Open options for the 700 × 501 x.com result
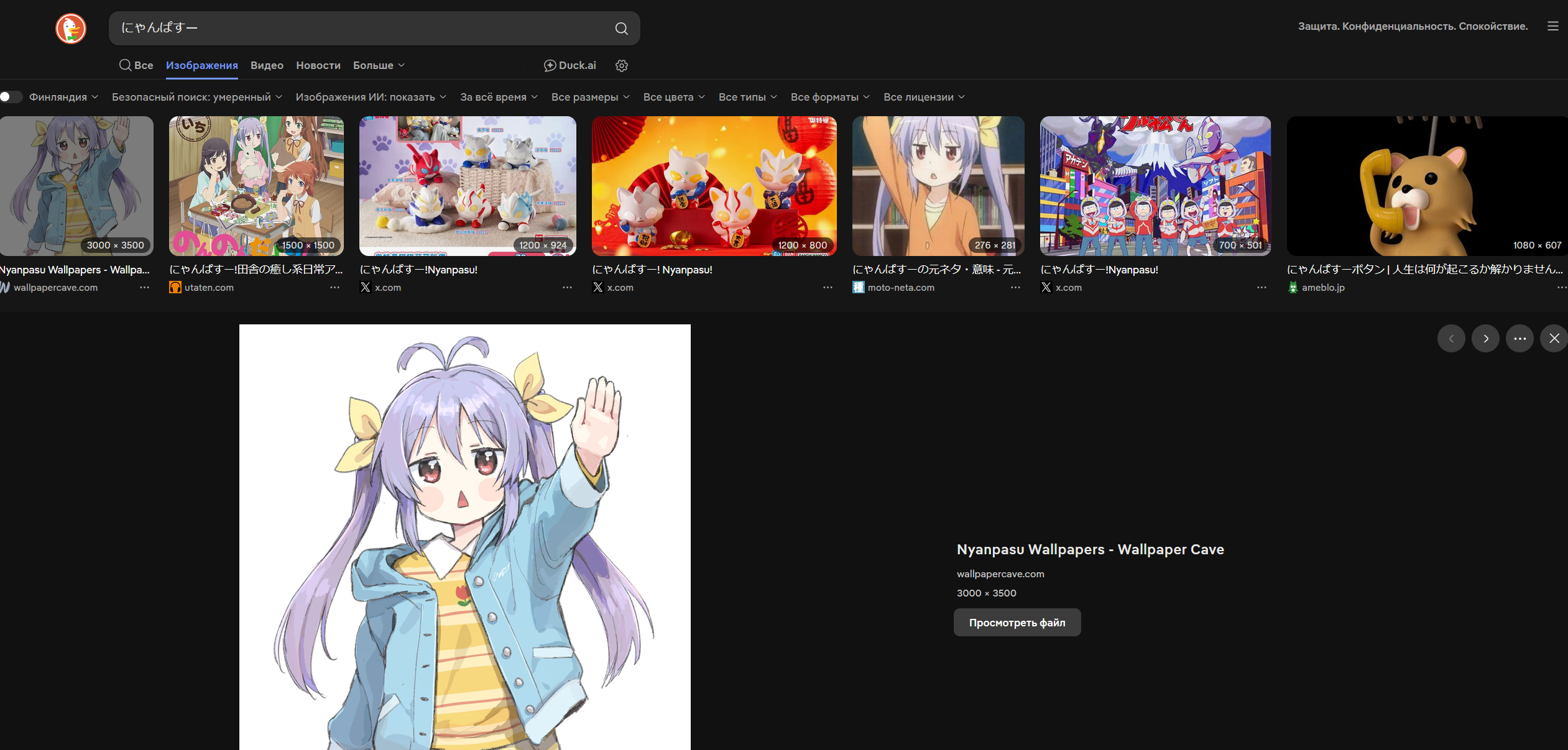Image resolution: width=1568 pixels, height=750 pixels. pos(1261,288)
